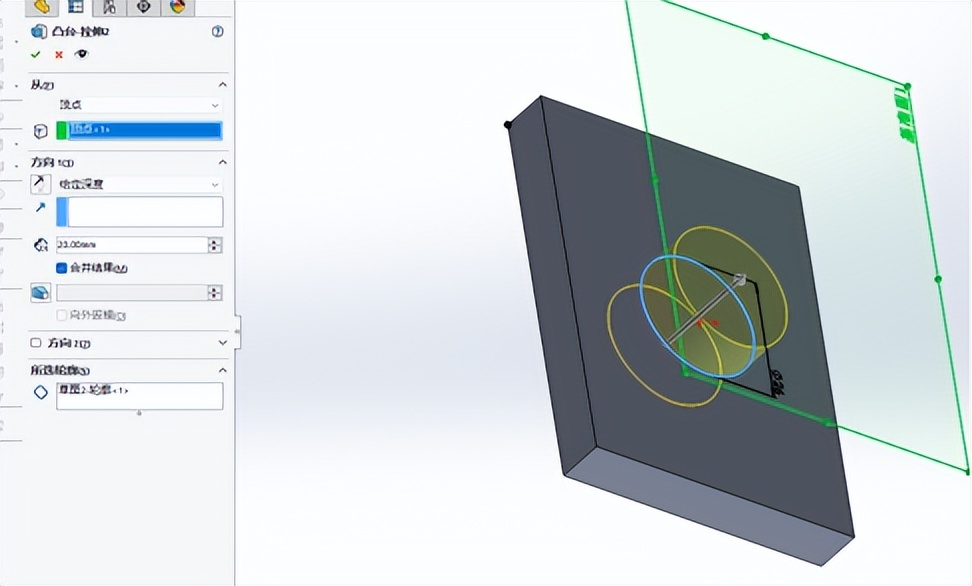Click the depth dimension icon beside 33.00mm
The width and height of the screenshot is (972, 586).
coord(41,243)
